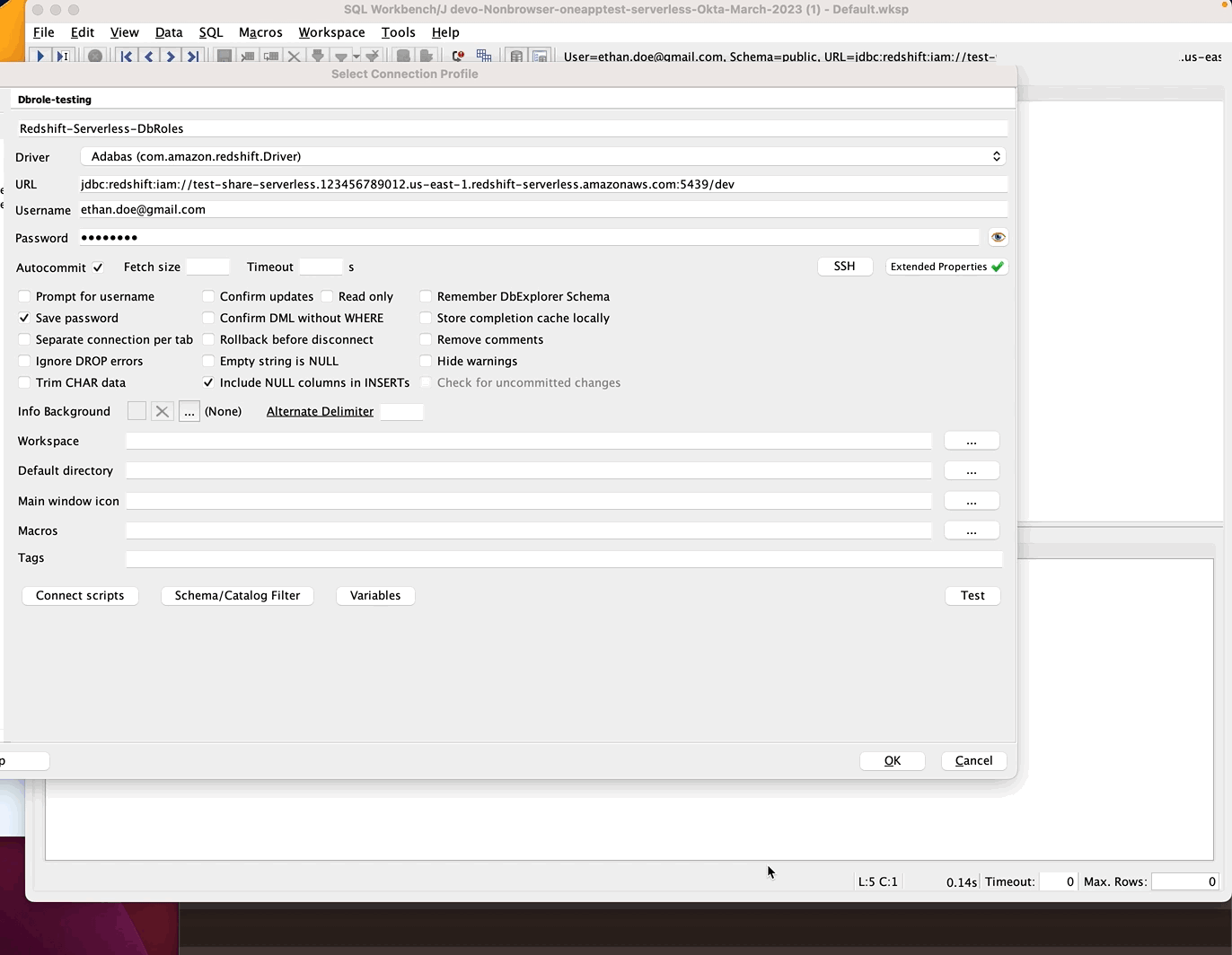Go to previous row toolbar icon
This screenshot has width=1232, height=955.
point(149,57)
